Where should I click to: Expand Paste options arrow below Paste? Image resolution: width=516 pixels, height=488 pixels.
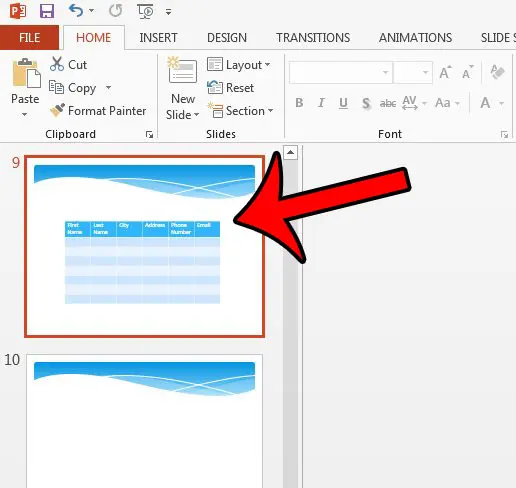[x=25, y=114]
